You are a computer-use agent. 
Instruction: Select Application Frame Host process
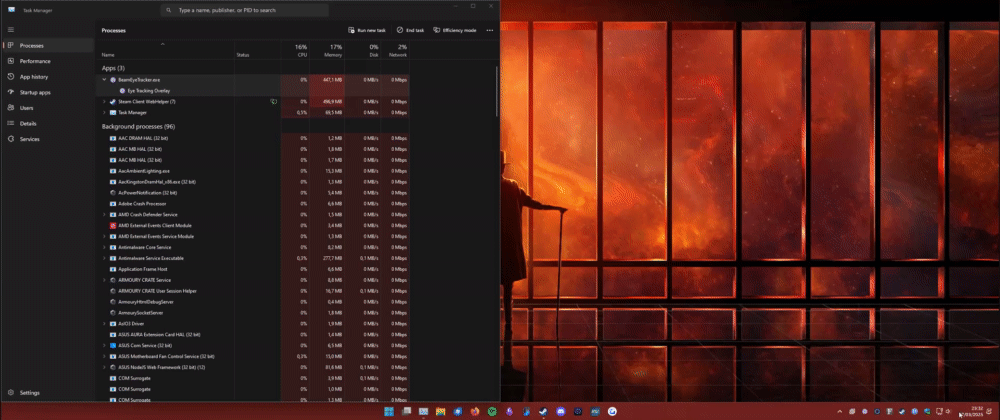254,269
